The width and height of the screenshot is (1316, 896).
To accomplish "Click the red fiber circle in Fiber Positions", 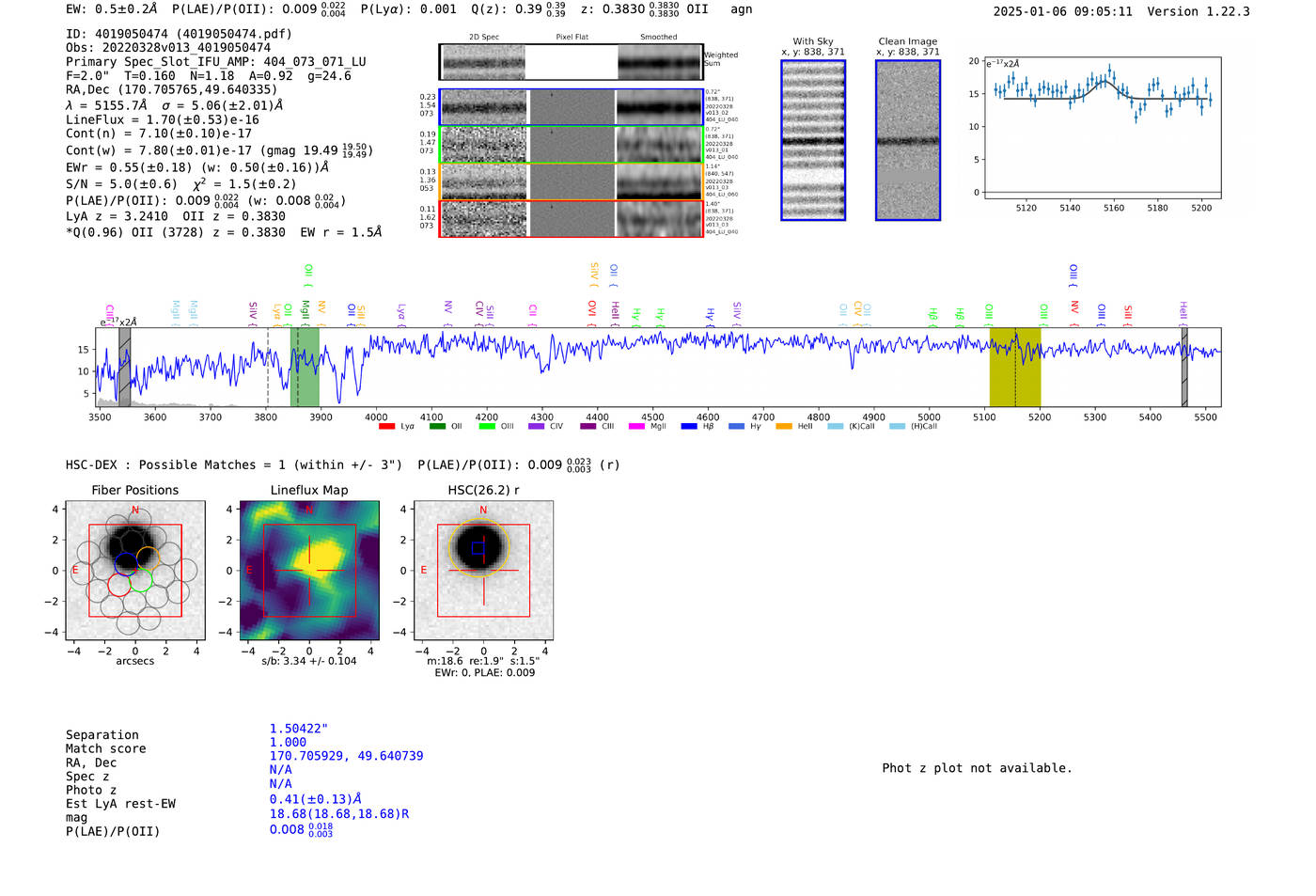I will 119,585.
